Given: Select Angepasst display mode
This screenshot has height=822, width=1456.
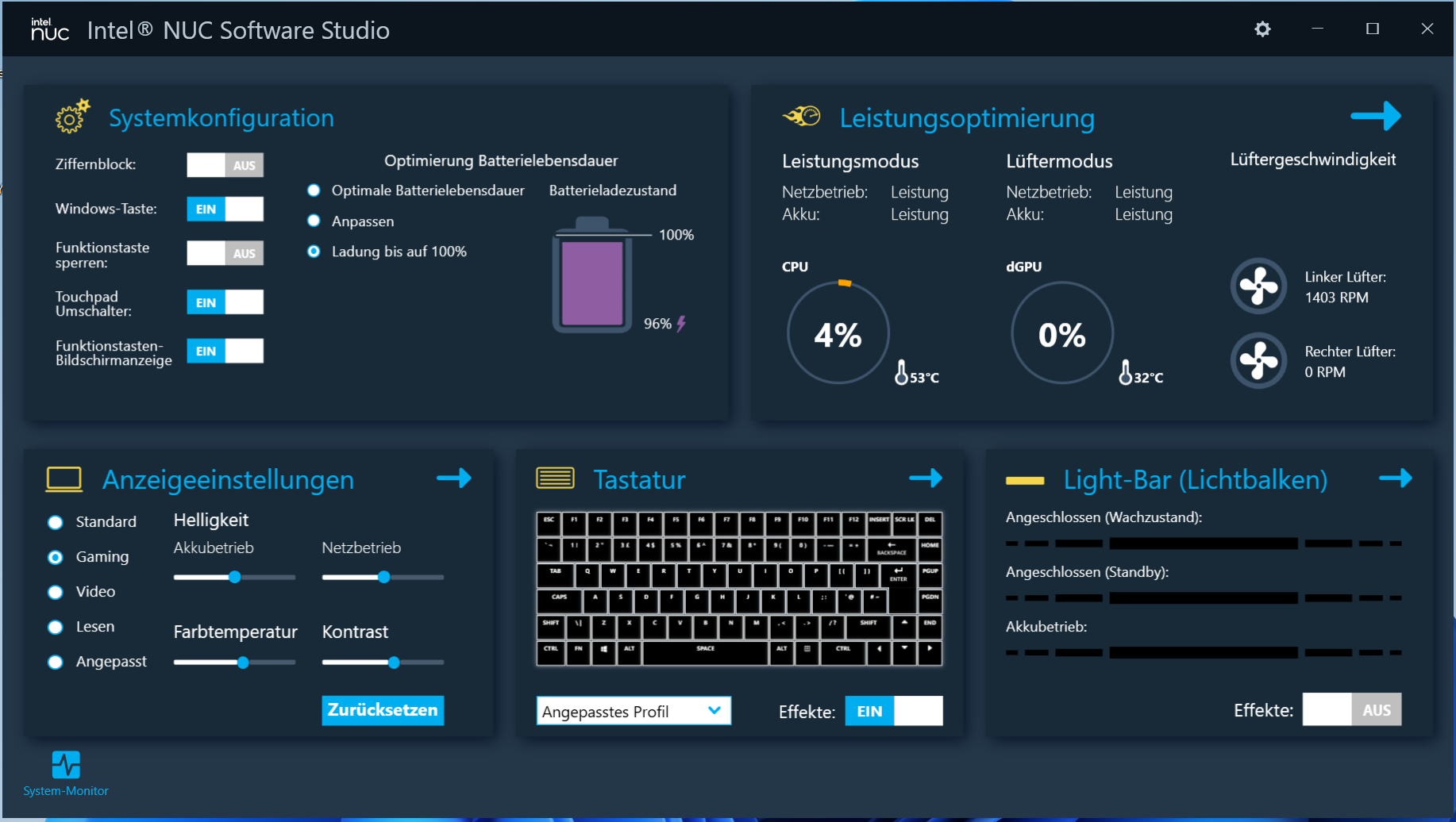Looking at the screenshot, I should 56,662.
